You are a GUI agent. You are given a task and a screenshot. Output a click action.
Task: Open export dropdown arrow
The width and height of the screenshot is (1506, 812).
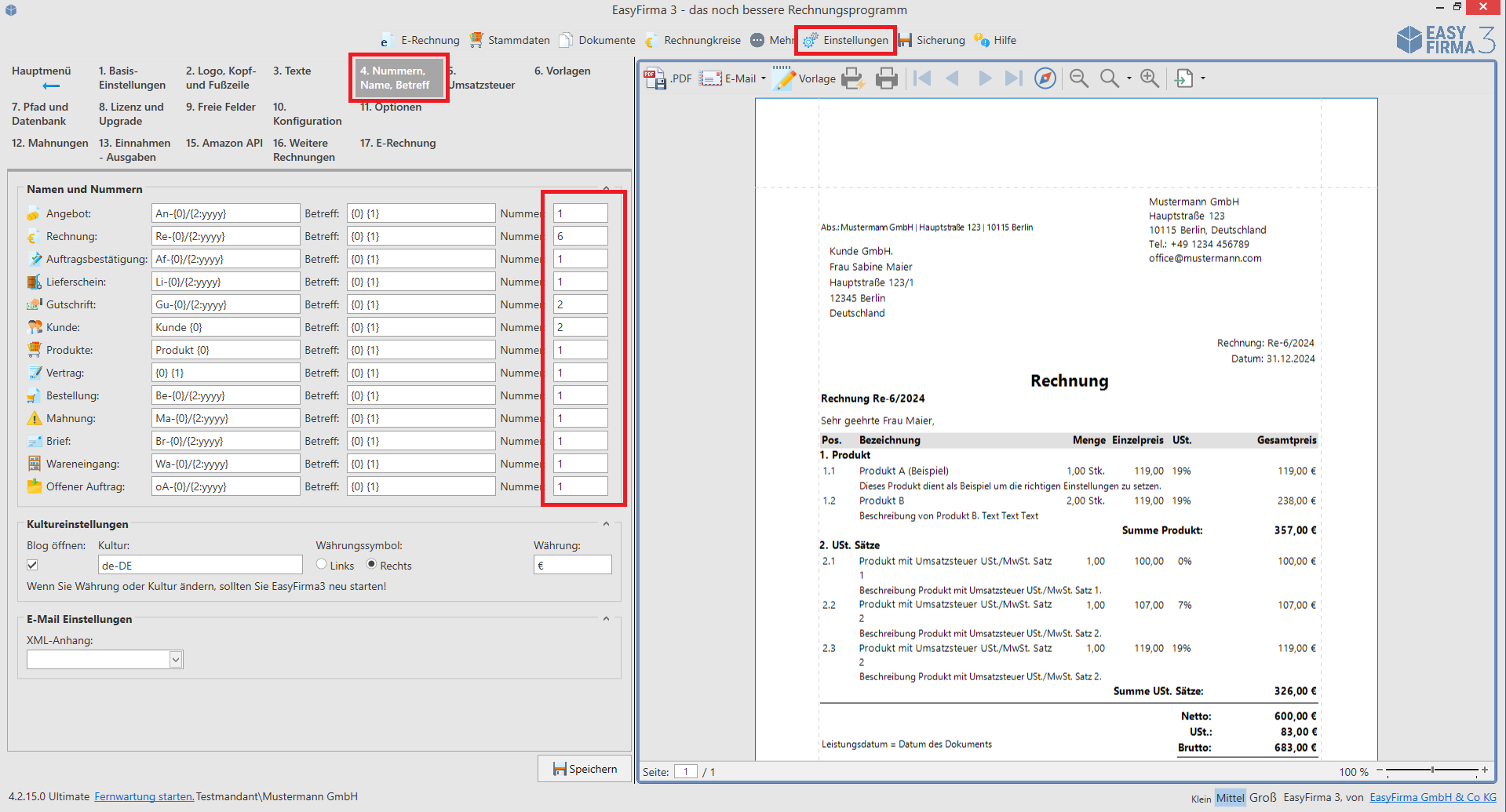(1203, 78)
